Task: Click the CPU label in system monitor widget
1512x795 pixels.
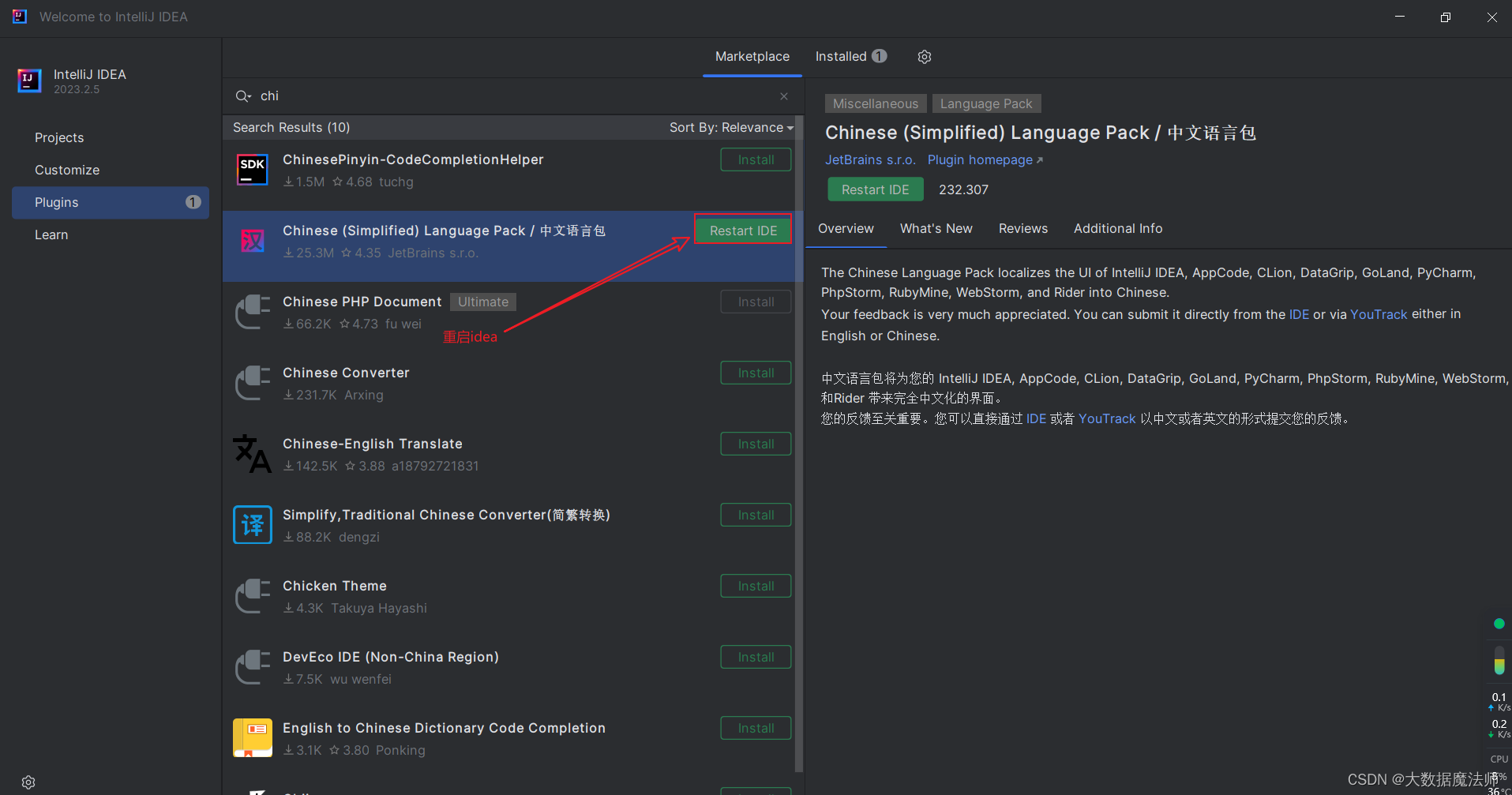Action: [x=1499, y=759]
